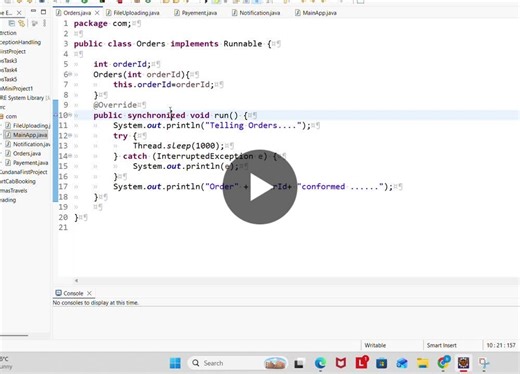Click the taskbar Search box

pyautogui.click(x=238, y=363)
